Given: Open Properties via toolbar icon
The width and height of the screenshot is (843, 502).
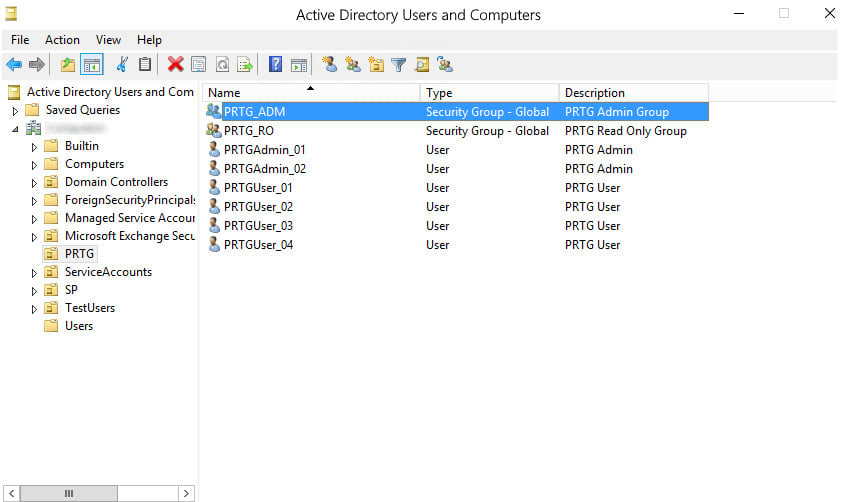Looking at the screenshot, I should [x=198, y=65].
